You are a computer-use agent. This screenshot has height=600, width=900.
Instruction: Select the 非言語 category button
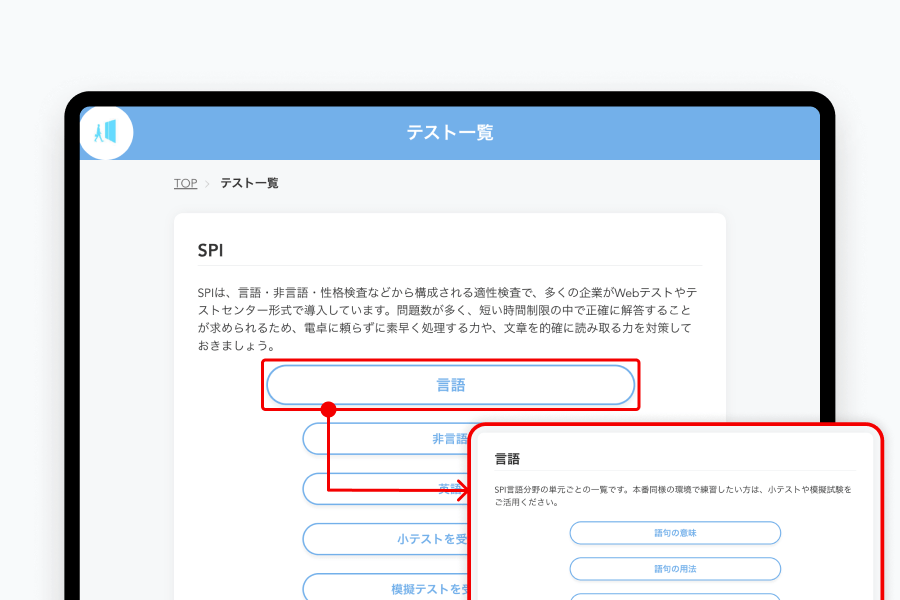[x=385, y=438]
